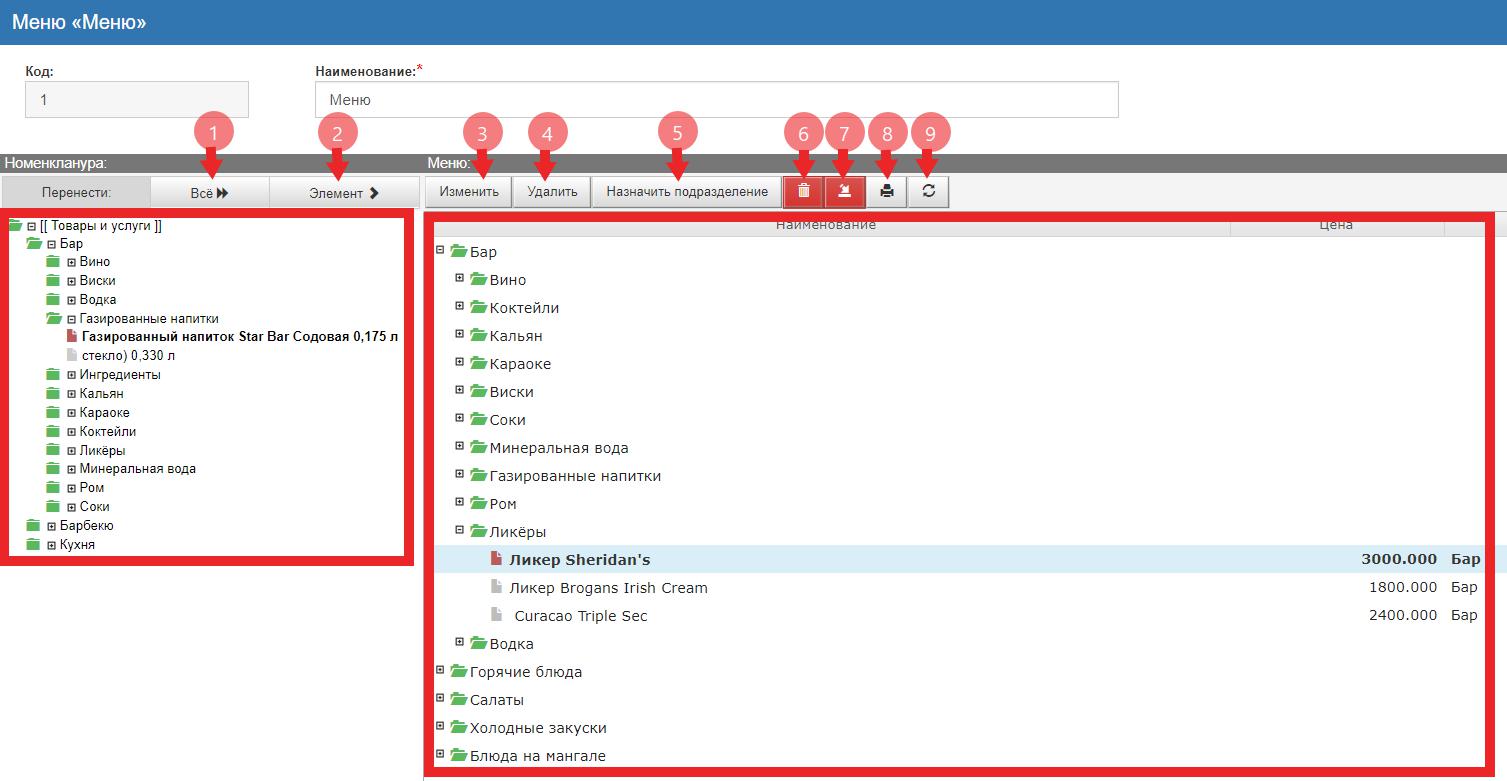Expand the Горячие блюда menu category
The width and height of the screenshot is (1507, 781).
[x=440, y=670]
